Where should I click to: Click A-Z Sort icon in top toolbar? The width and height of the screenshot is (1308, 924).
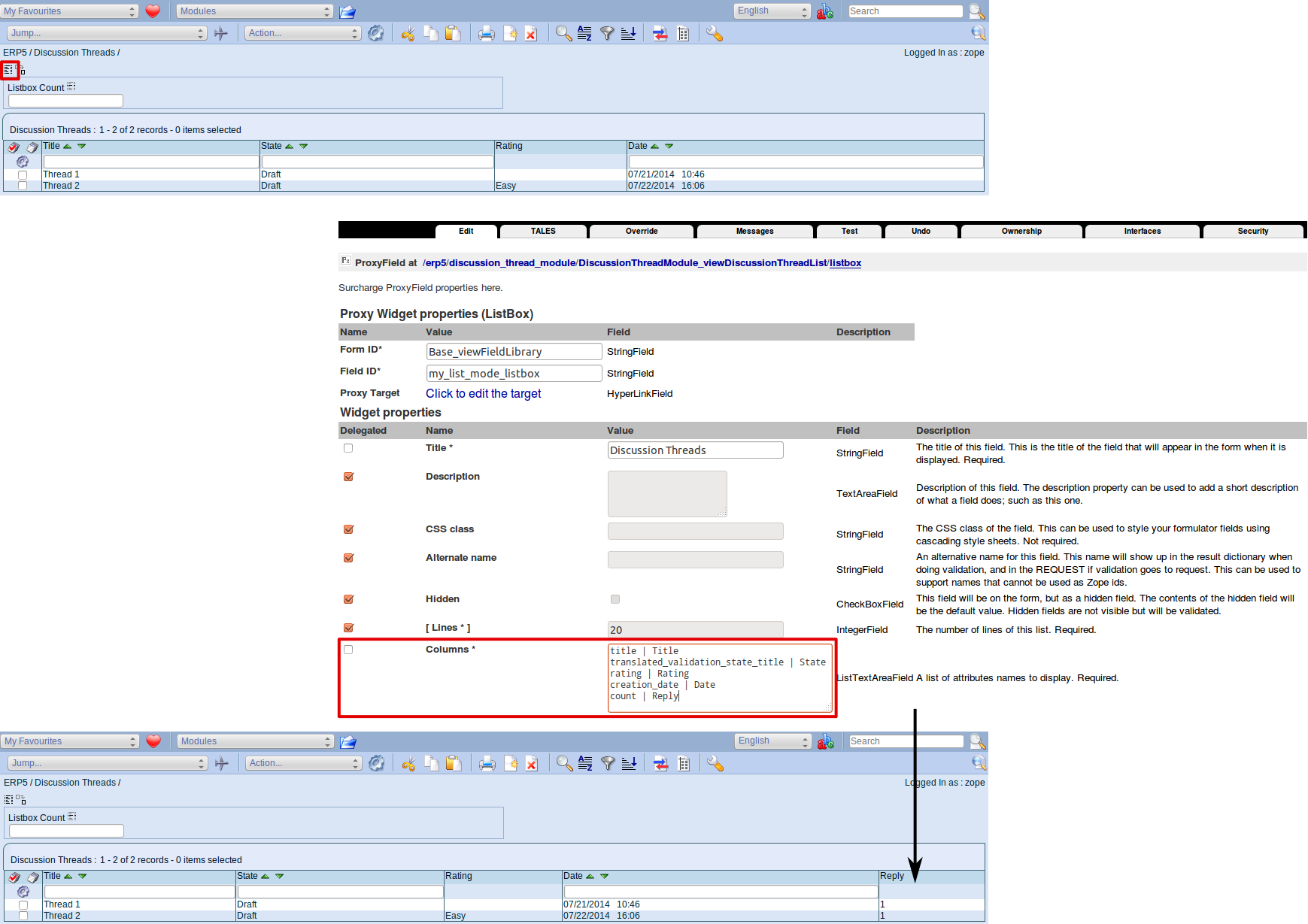click(x=584, y=33)
